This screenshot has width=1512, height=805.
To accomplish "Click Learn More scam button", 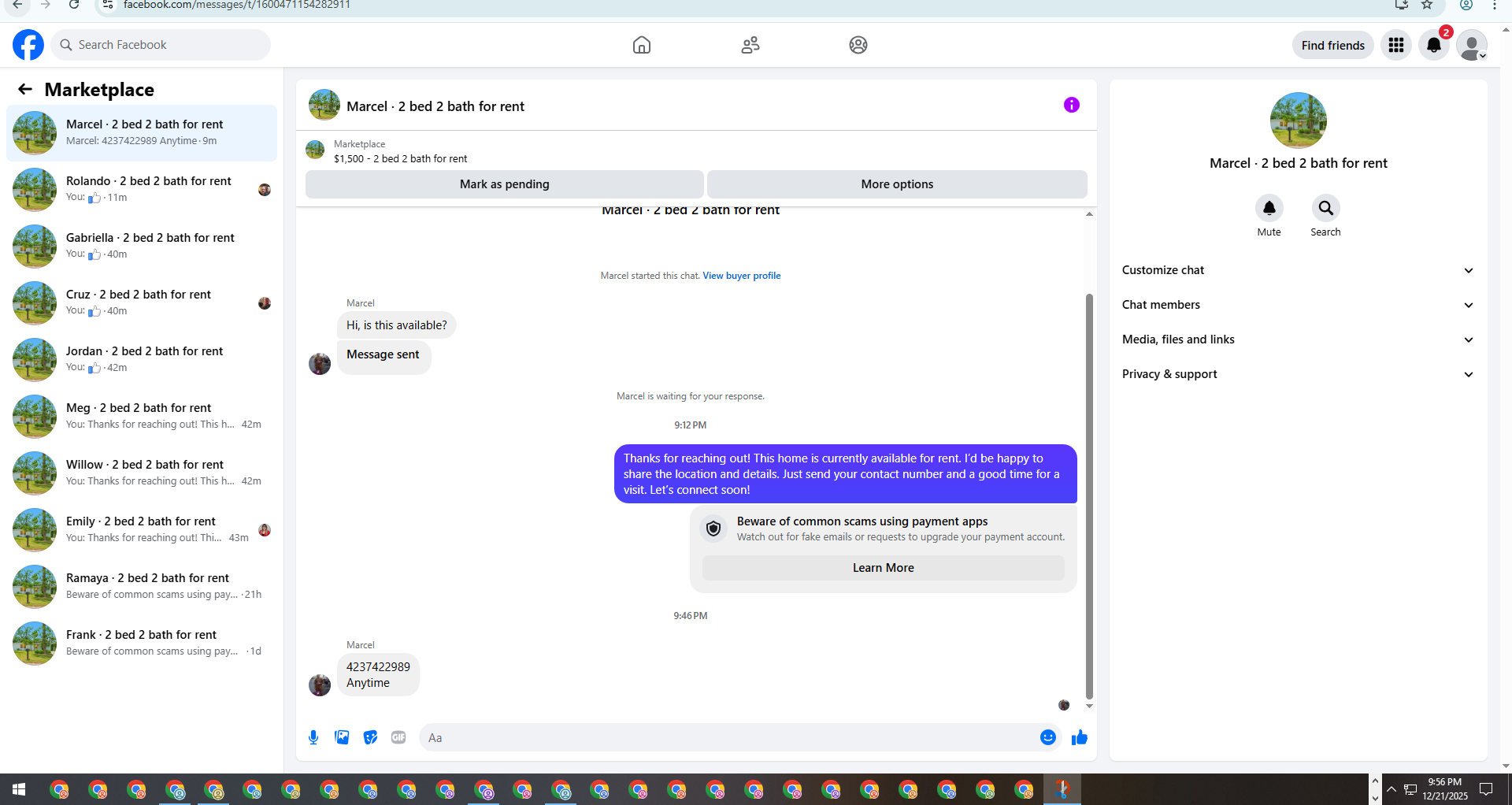I will point(884,568).
